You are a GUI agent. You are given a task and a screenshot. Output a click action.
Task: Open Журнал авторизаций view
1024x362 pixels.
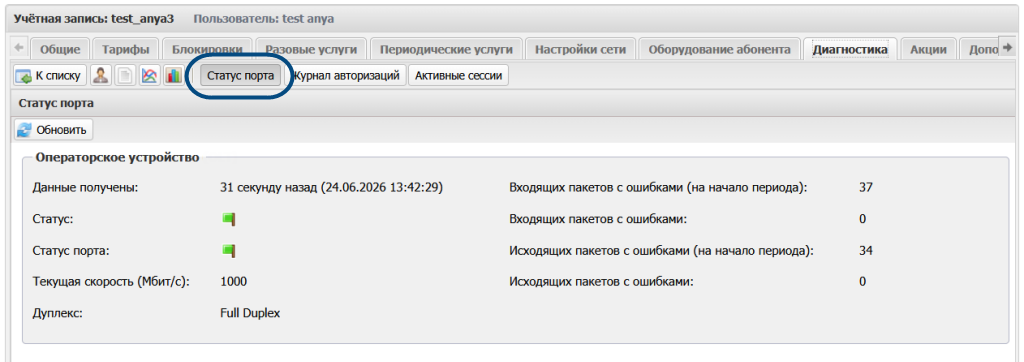347,76
